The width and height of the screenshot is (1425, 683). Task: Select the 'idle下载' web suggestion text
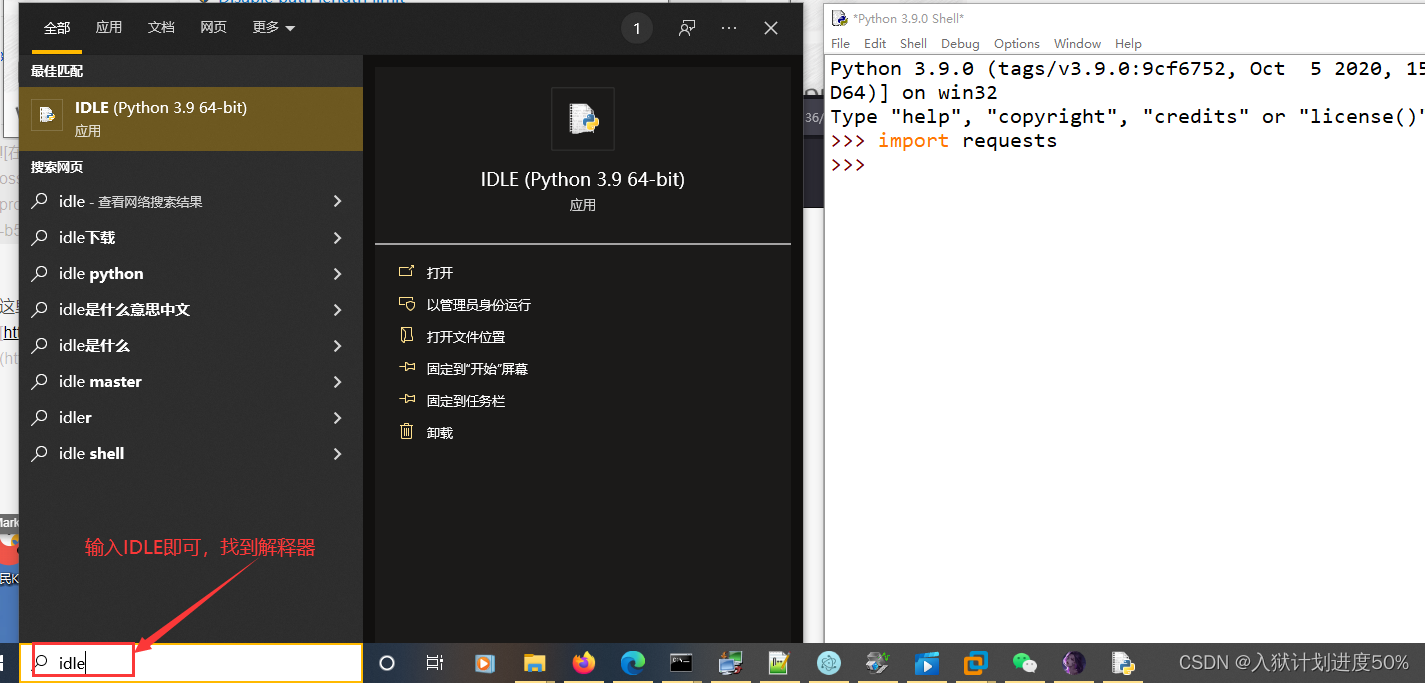tap(87, 238)
